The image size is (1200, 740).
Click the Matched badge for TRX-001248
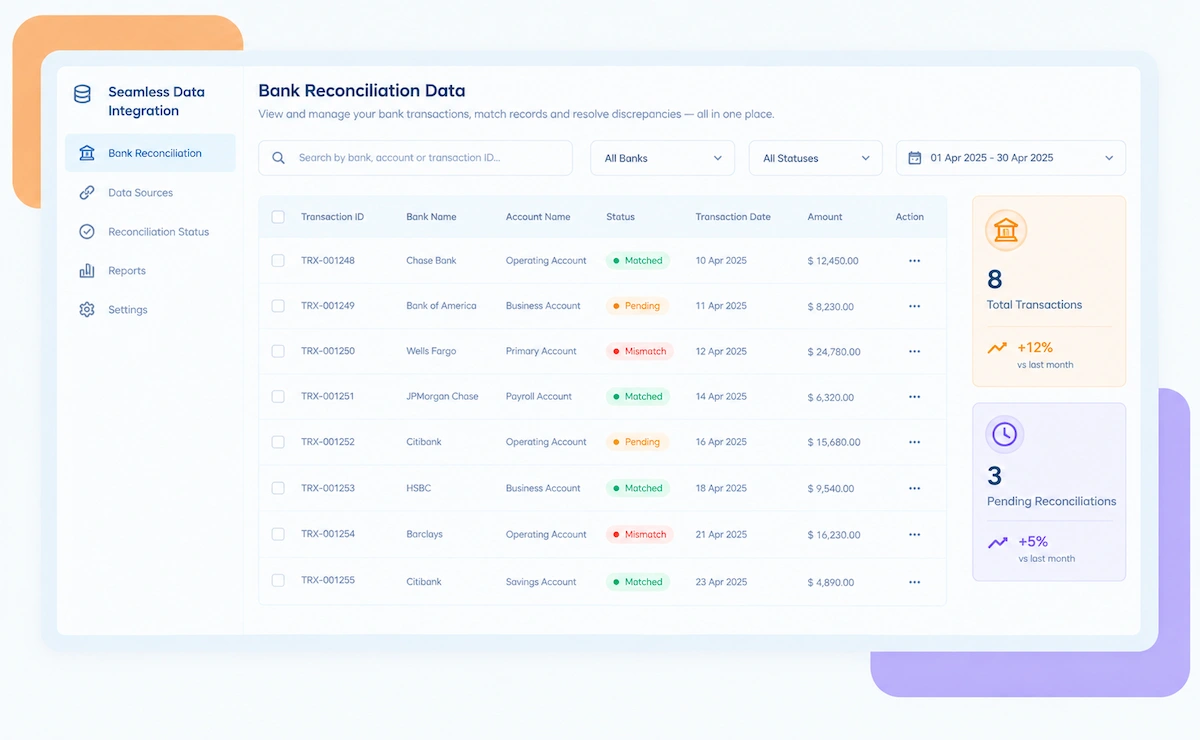637,261
